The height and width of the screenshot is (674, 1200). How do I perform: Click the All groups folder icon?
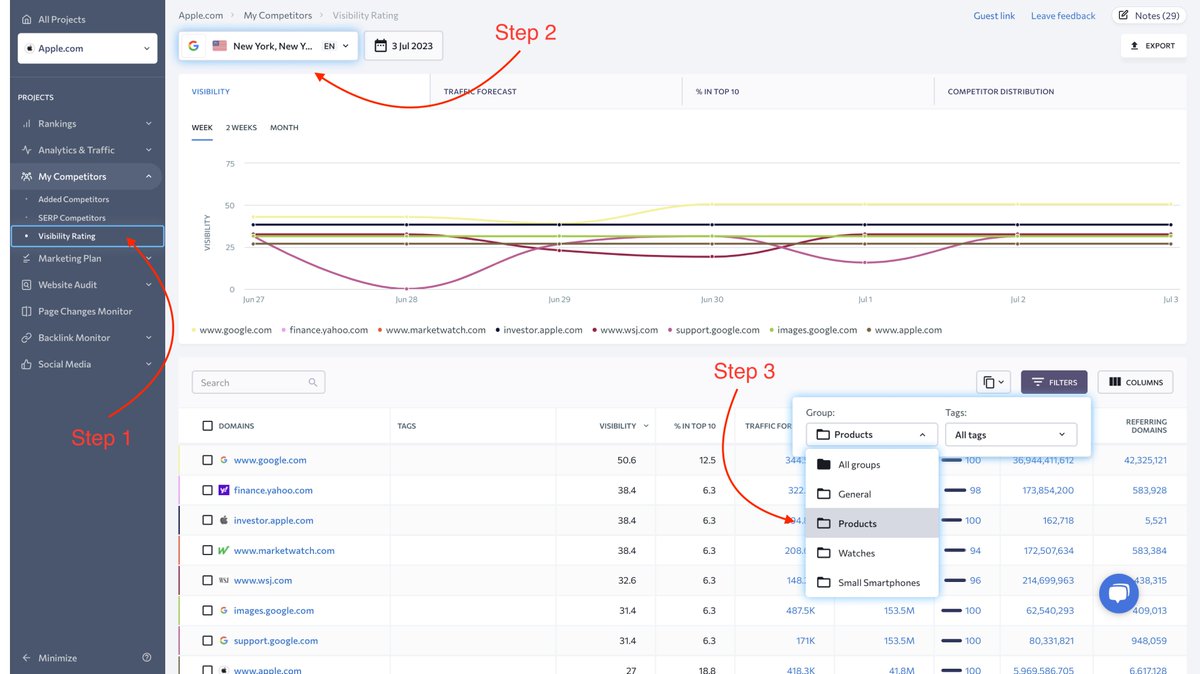coord(824,465)
